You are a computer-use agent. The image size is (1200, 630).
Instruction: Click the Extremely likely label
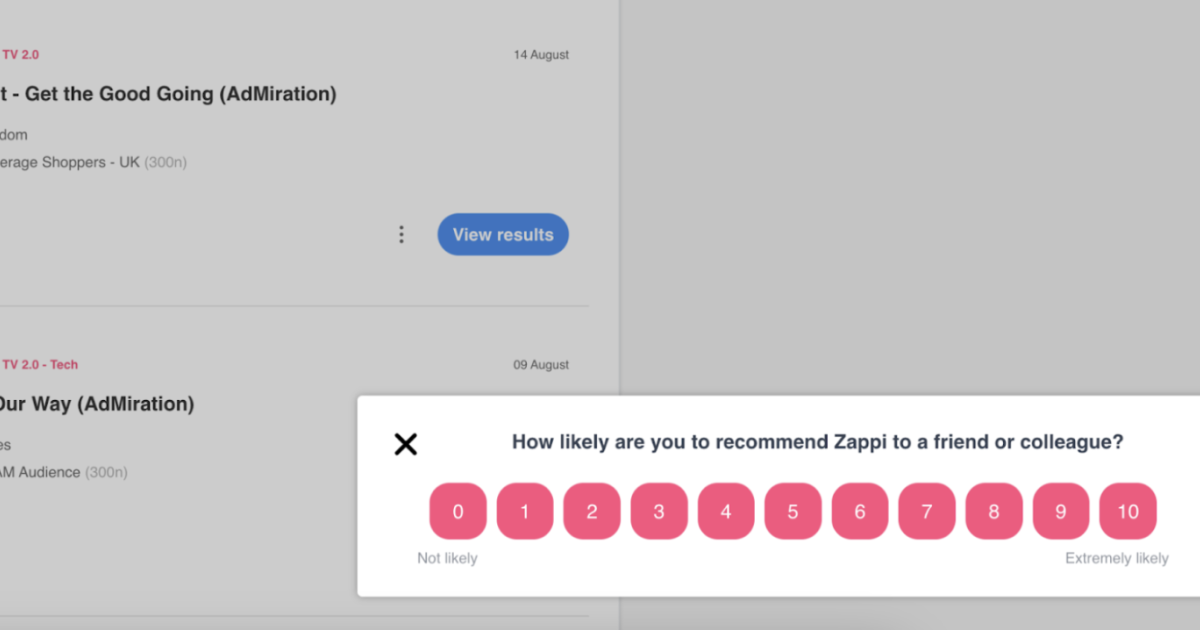1116,558
